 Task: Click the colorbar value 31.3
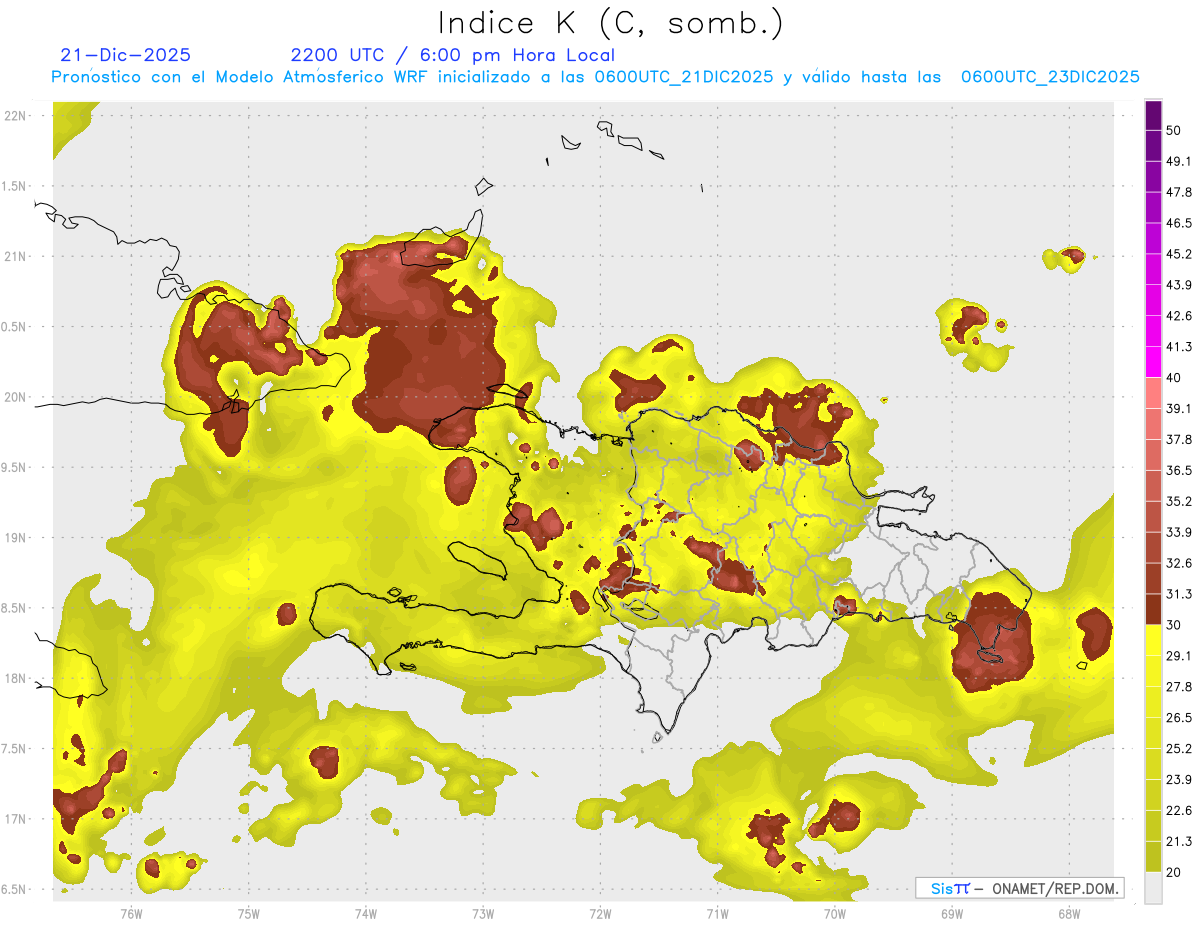[1179, 595]
